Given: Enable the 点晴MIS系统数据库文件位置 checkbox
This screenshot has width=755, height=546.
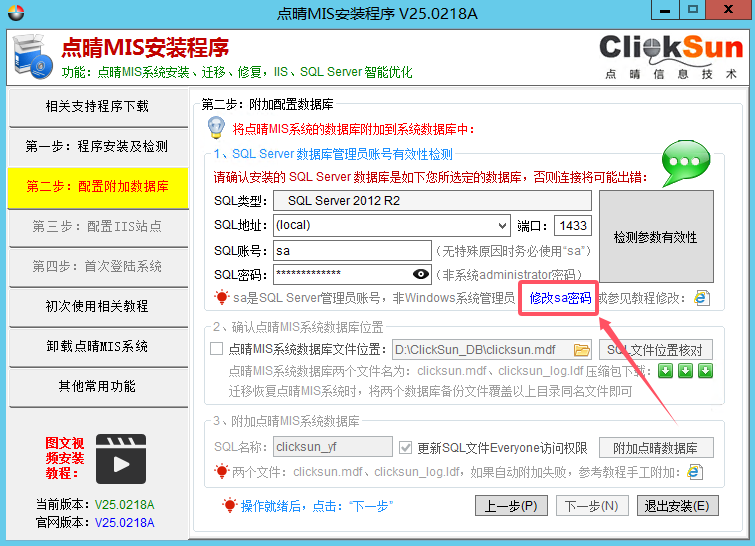Looking at the screenshot, I should (217, 350).
